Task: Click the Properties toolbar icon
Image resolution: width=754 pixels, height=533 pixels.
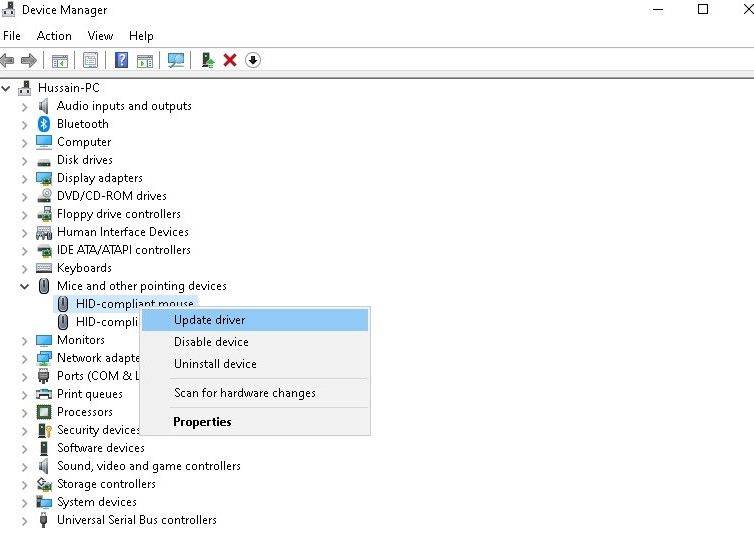Action: tap(90, 61)
